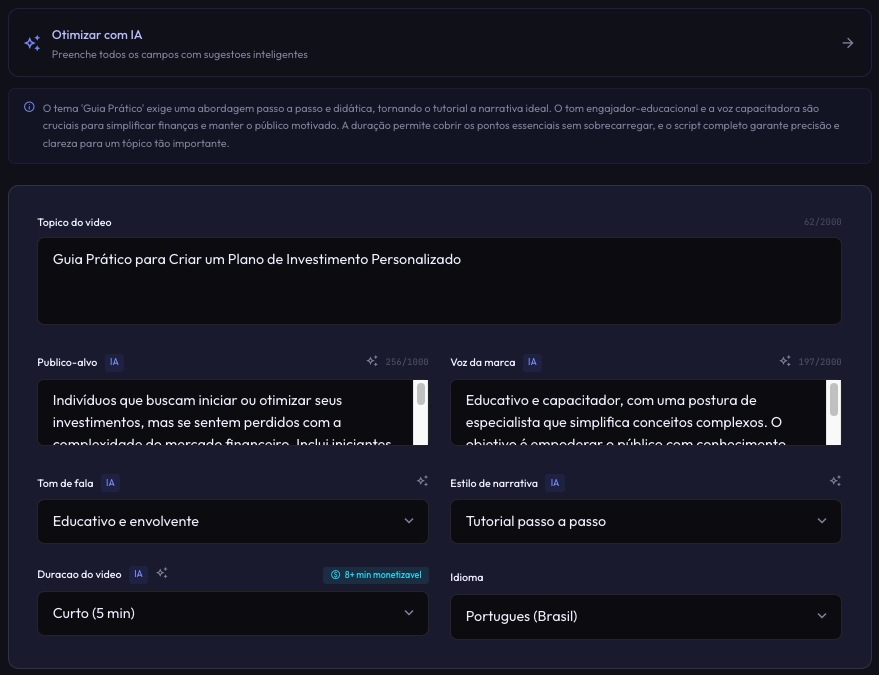Click the 256/1000 character counter

pos(407,362)
